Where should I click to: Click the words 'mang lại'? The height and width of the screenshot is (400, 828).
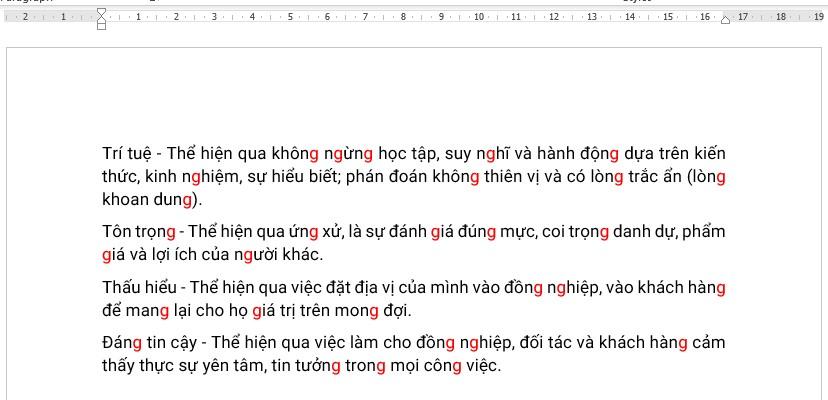click(x=158, y=312)
